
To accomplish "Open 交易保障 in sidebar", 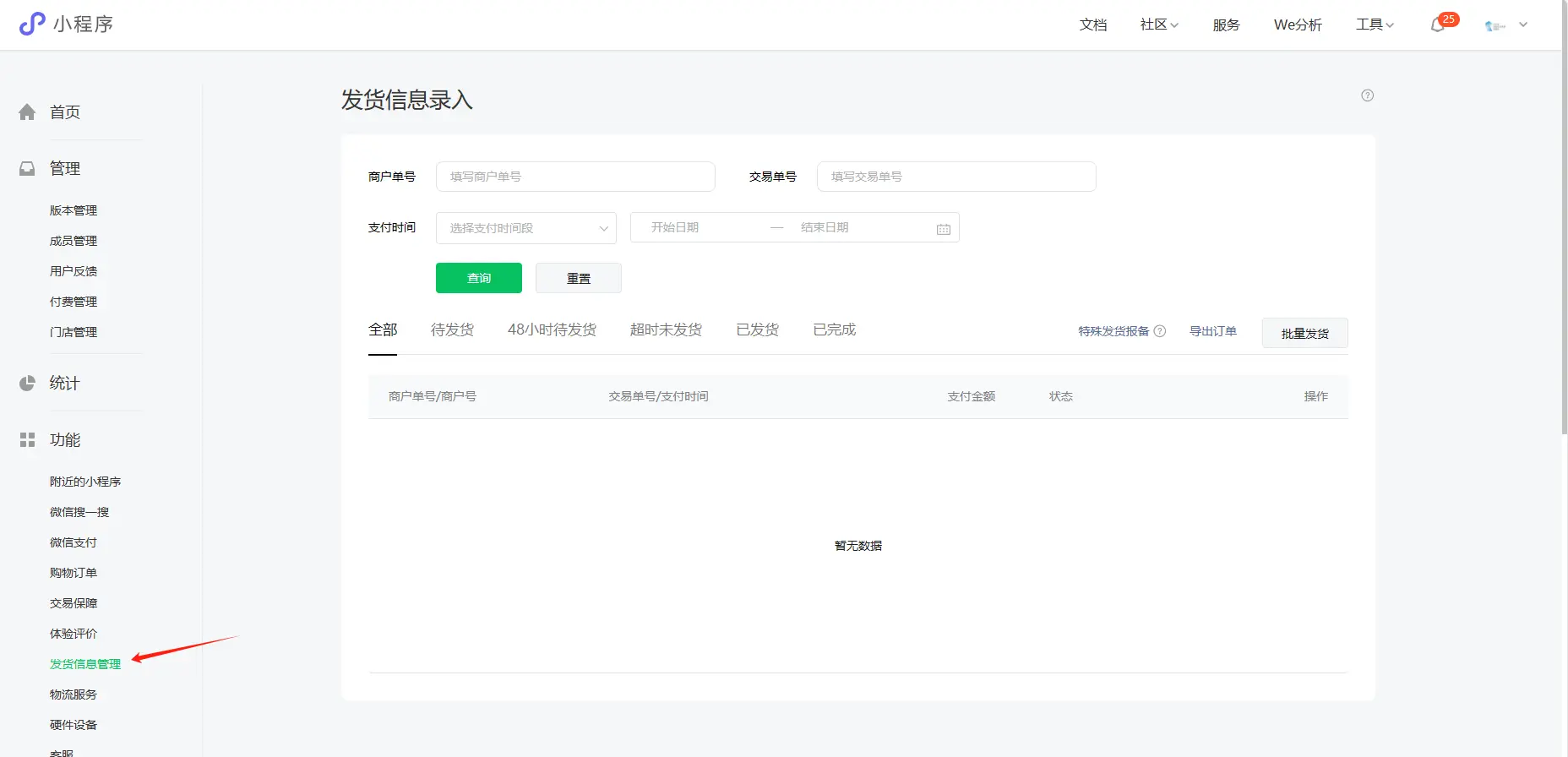I will coord(73,603).
